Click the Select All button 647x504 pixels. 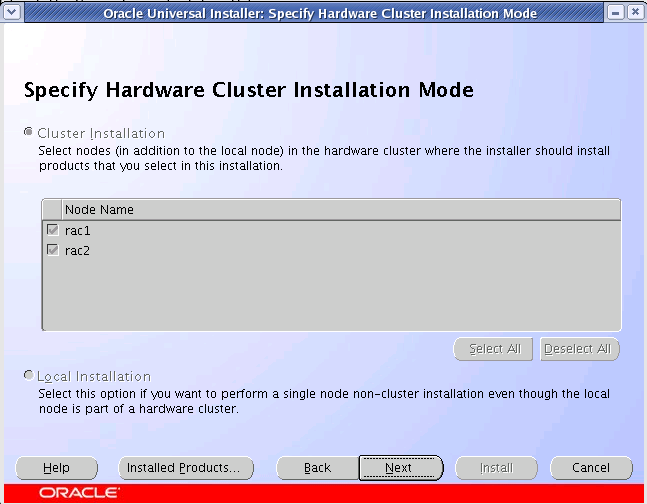coord(493,349)
